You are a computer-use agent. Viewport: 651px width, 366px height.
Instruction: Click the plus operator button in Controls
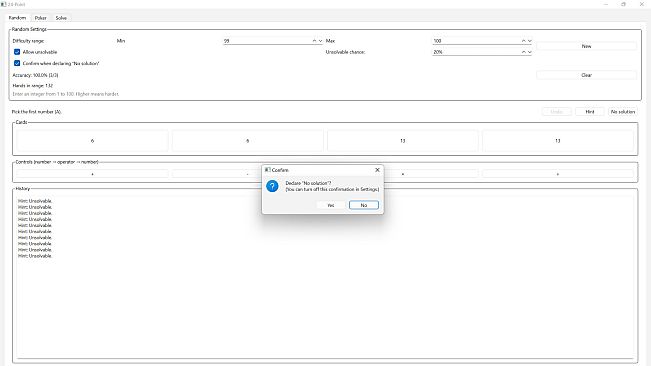point(92,174)
